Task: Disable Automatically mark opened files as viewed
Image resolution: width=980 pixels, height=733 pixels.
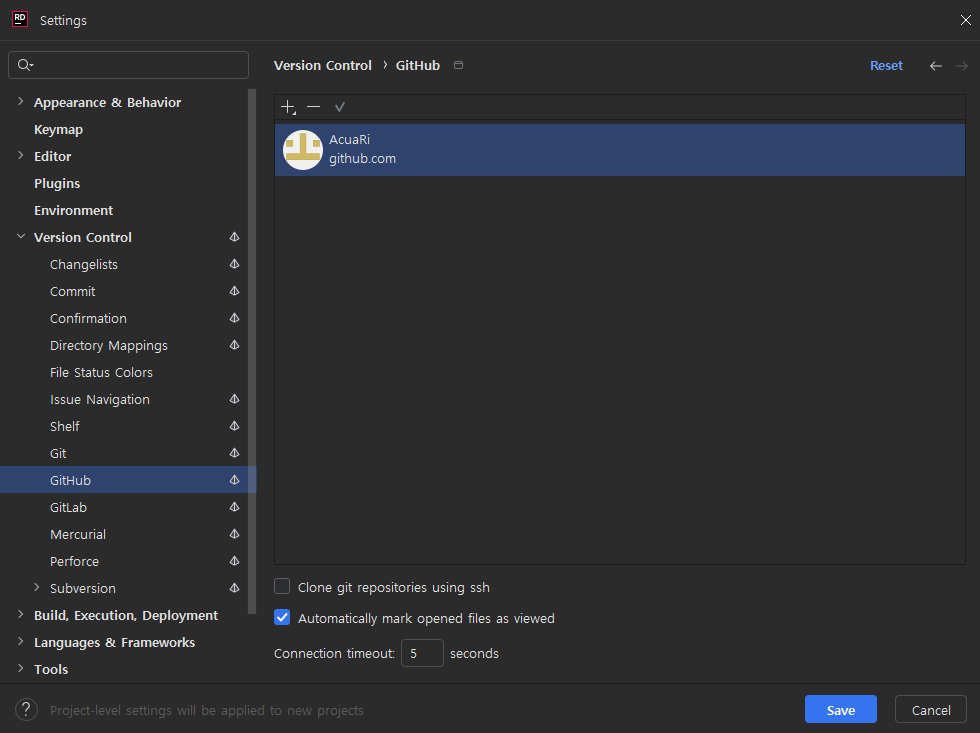Action: coord(282,618)
